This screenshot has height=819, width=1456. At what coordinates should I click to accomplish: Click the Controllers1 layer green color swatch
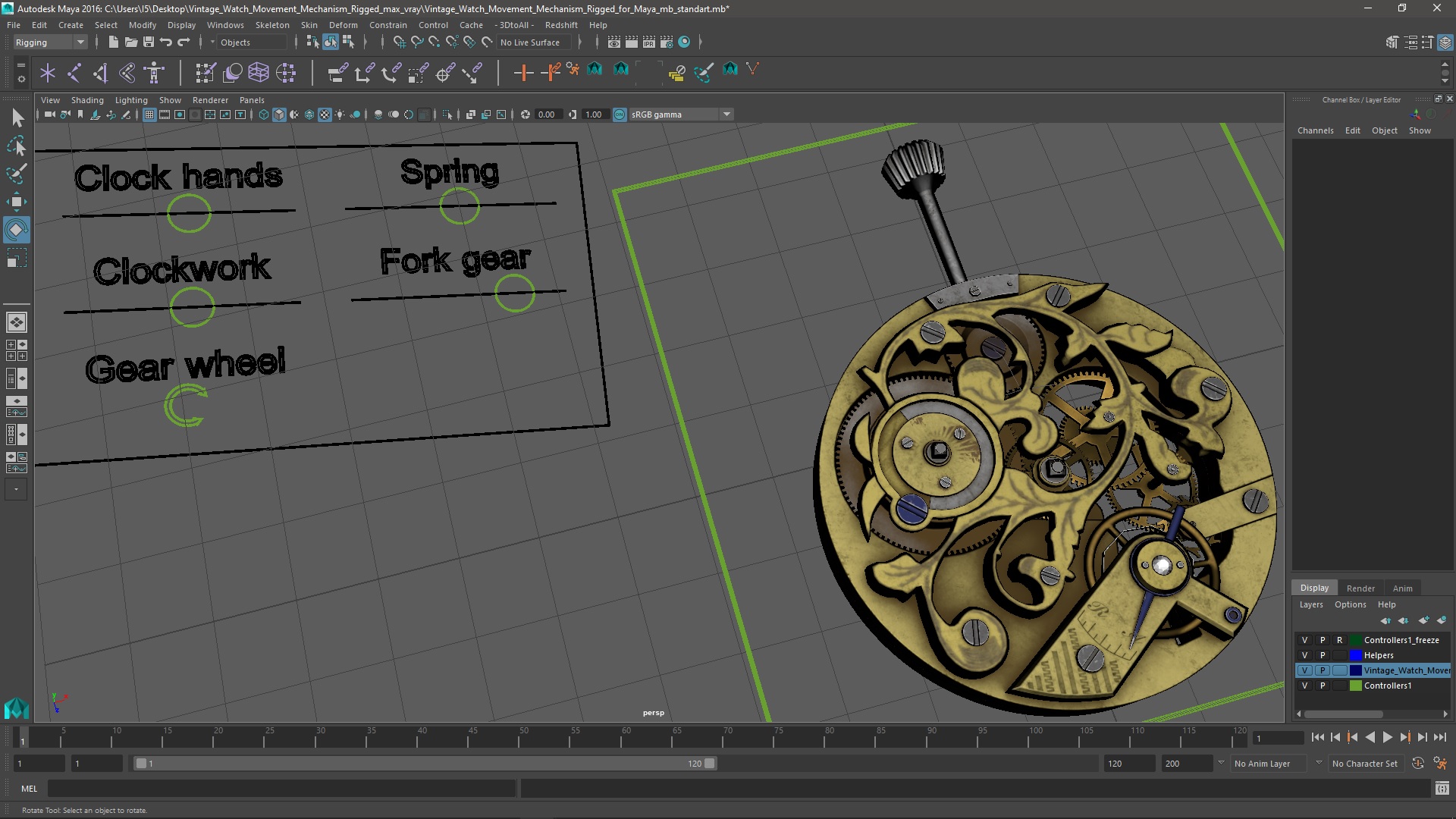(x=1356, y=686)
